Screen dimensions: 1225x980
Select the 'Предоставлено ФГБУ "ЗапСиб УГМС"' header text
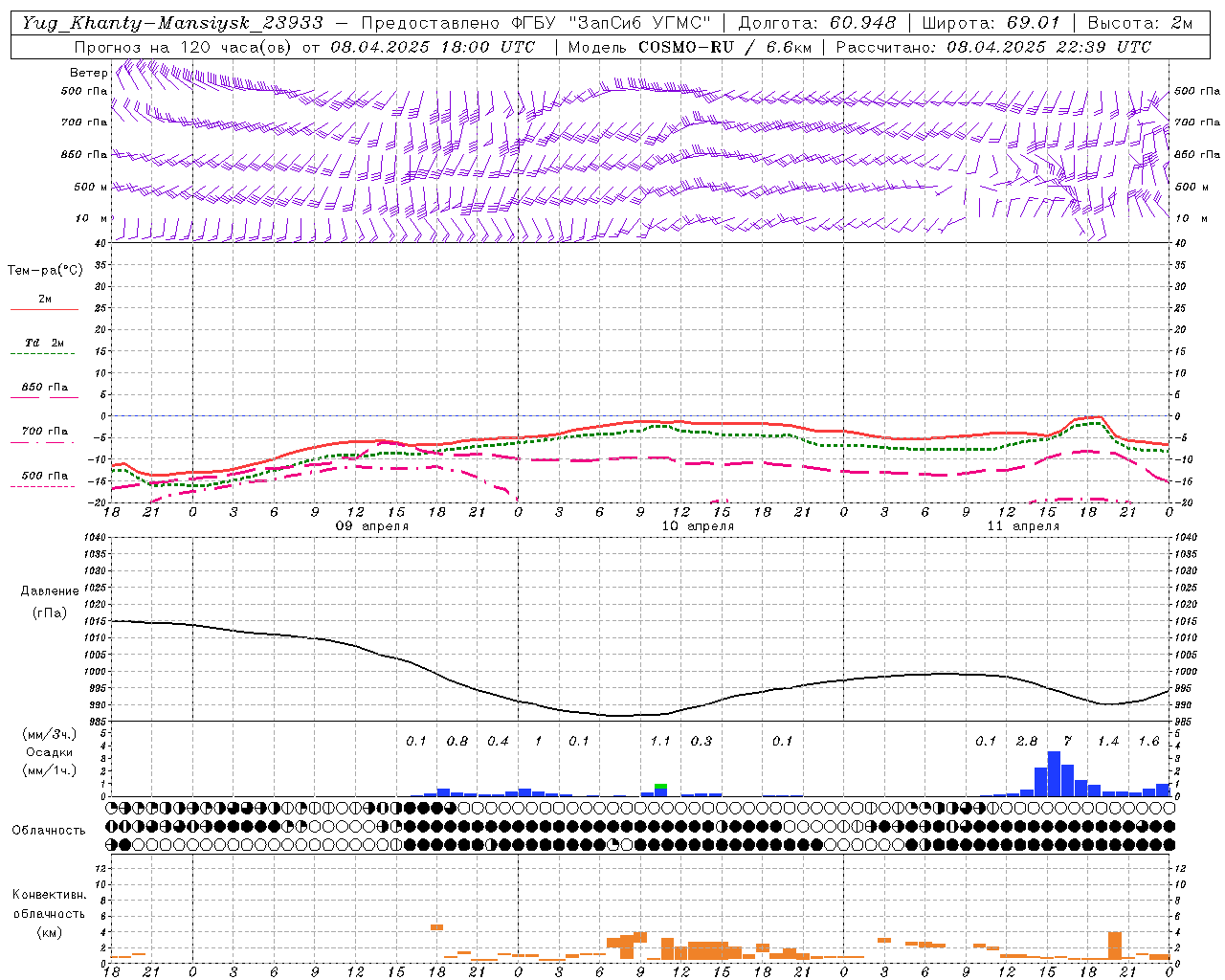538,23
